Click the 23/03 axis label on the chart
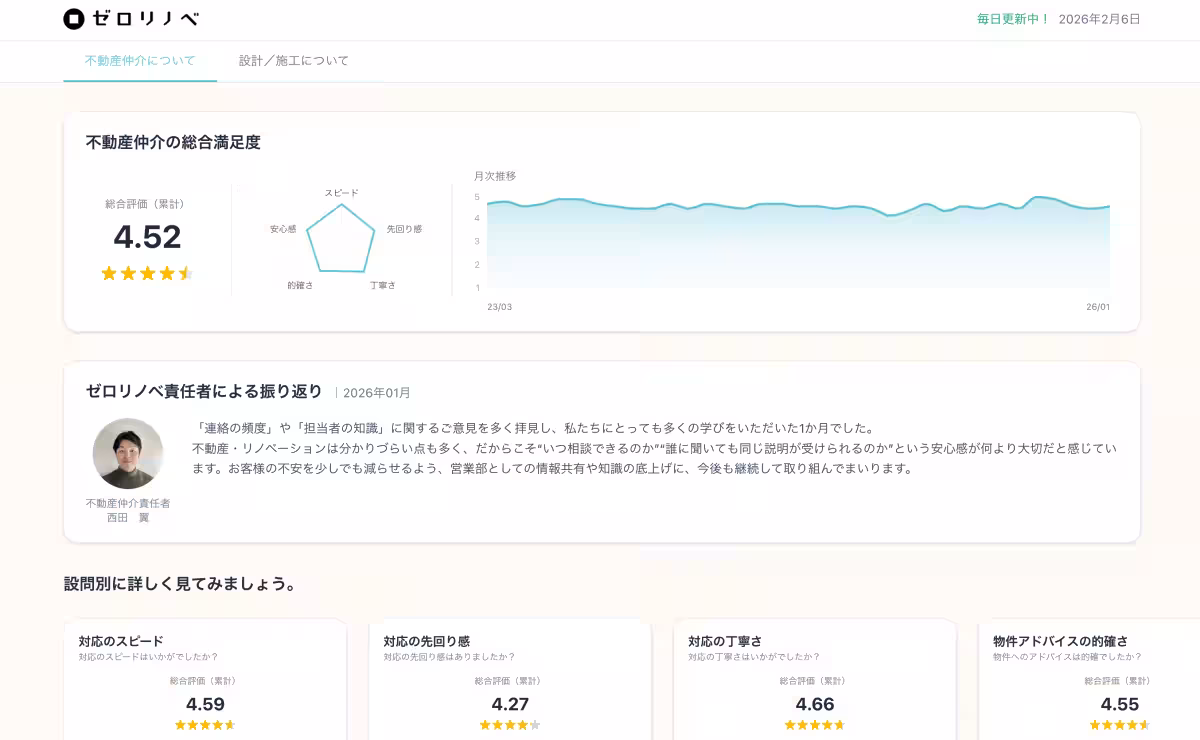 pos(501,308)
